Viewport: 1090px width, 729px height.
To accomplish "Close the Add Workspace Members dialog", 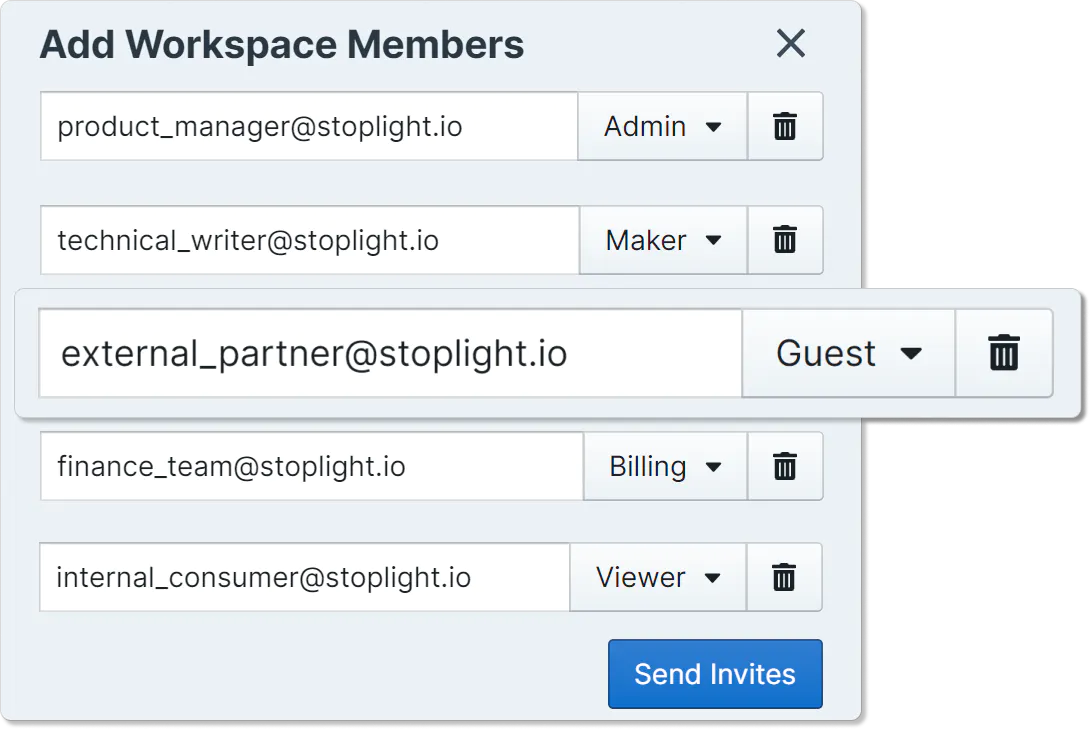I will coord(791,43).
